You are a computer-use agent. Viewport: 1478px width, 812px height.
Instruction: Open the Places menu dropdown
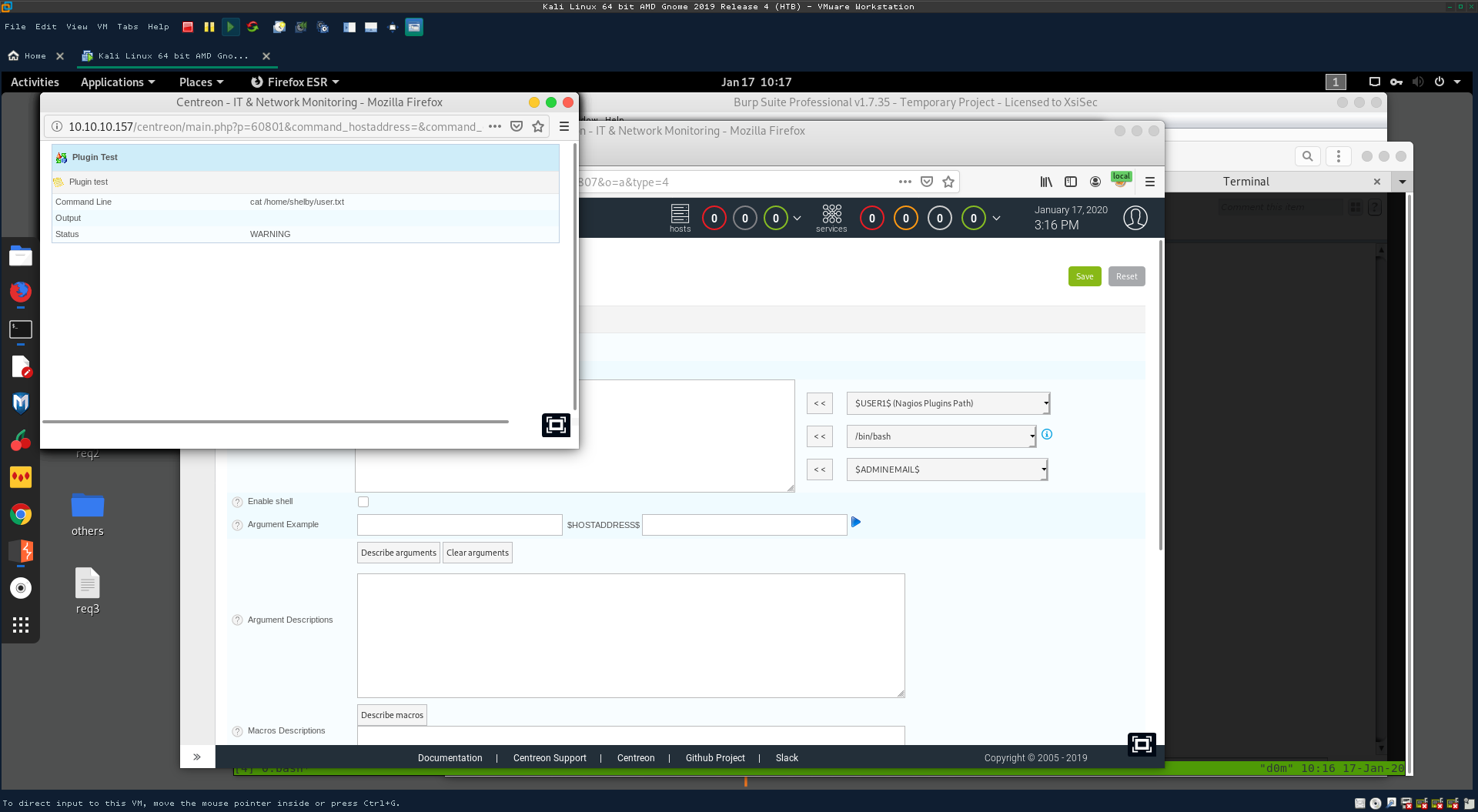pyautogui.click(x=201, y=82)
